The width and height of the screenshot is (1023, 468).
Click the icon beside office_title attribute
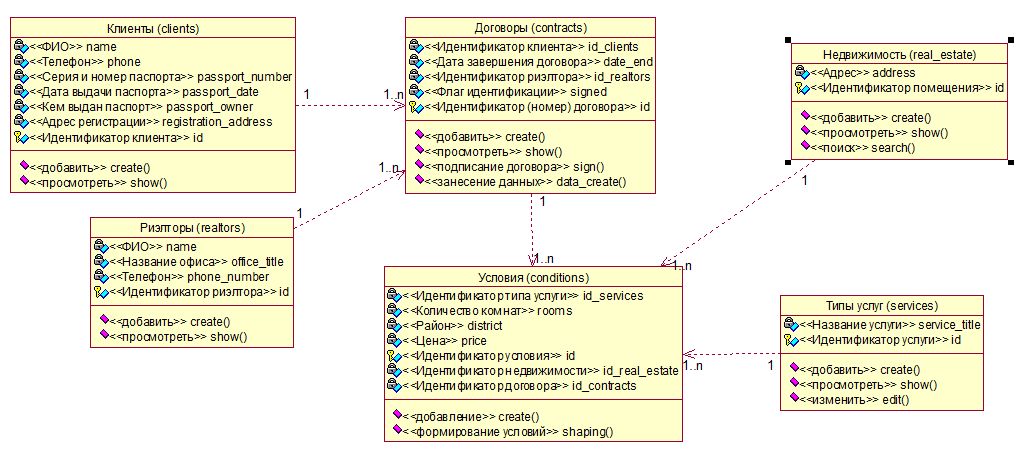[100, 262]
